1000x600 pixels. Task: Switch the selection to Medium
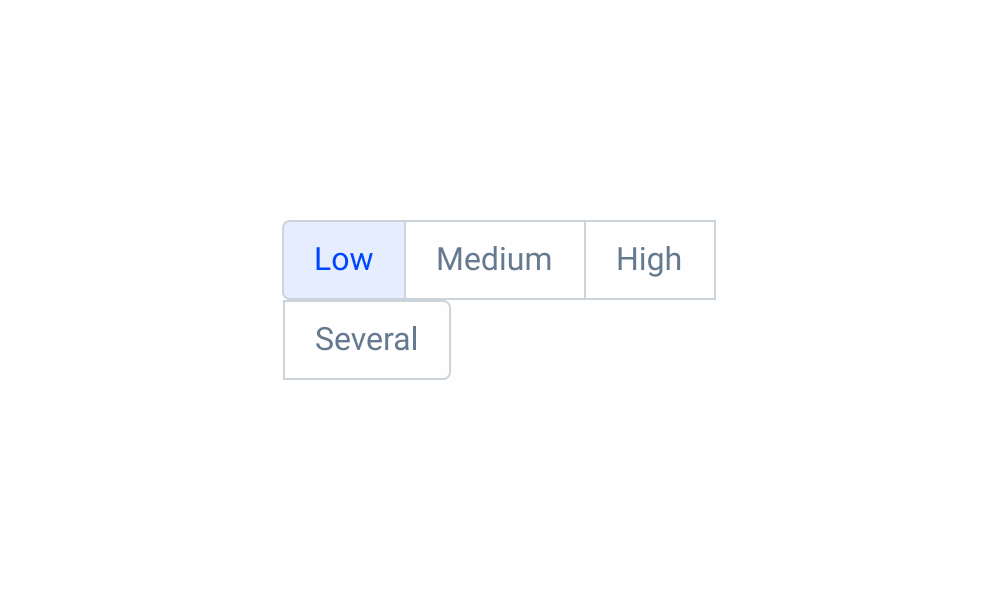[x=494, y=260]
